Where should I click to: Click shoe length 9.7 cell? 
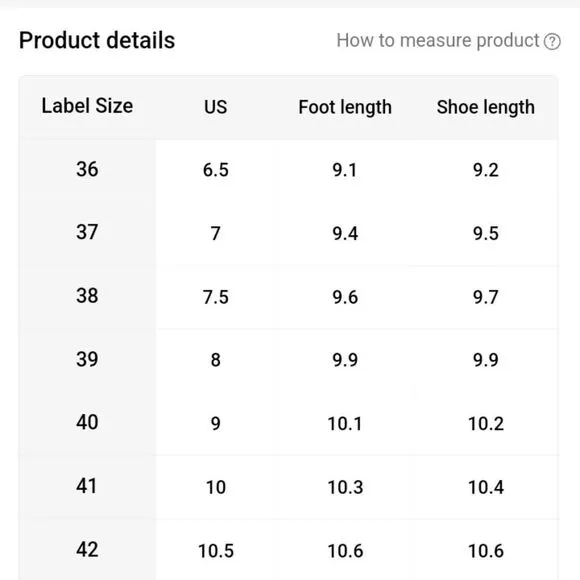coord(486,297)
